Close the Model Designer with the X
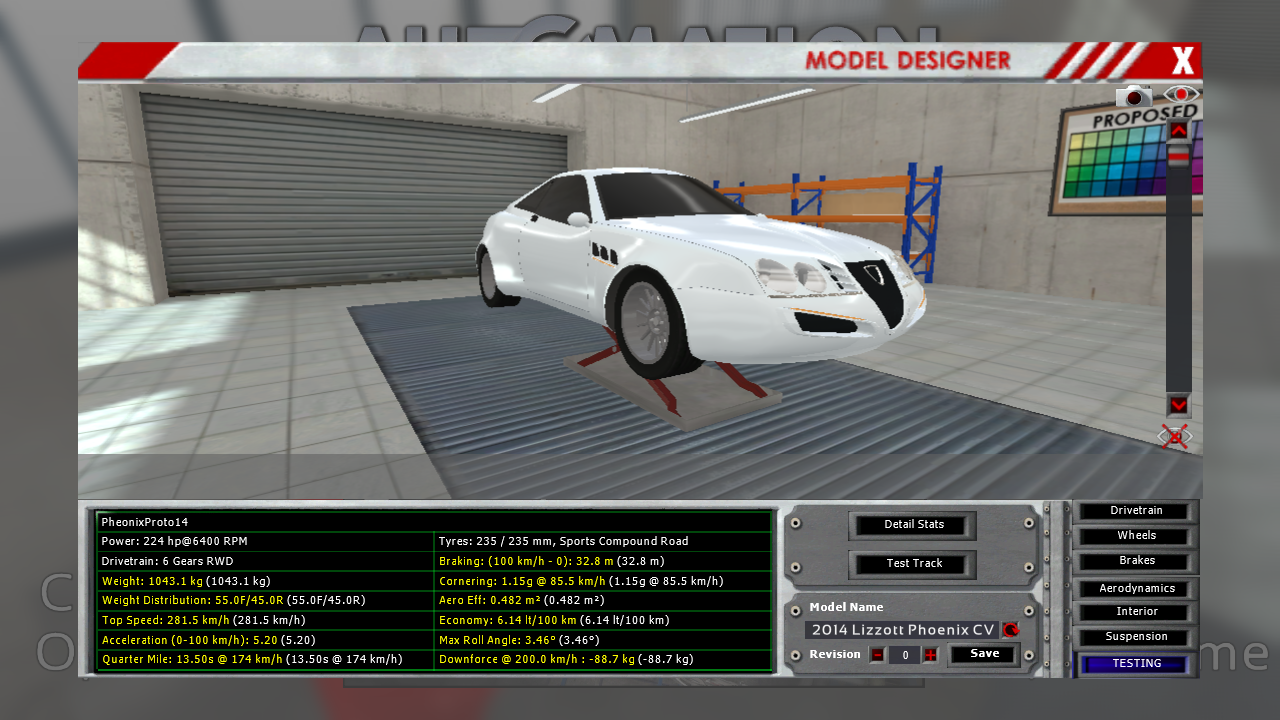This screenshot has width=1280, height=720. pyautogui.click(x=1183, y=62)
